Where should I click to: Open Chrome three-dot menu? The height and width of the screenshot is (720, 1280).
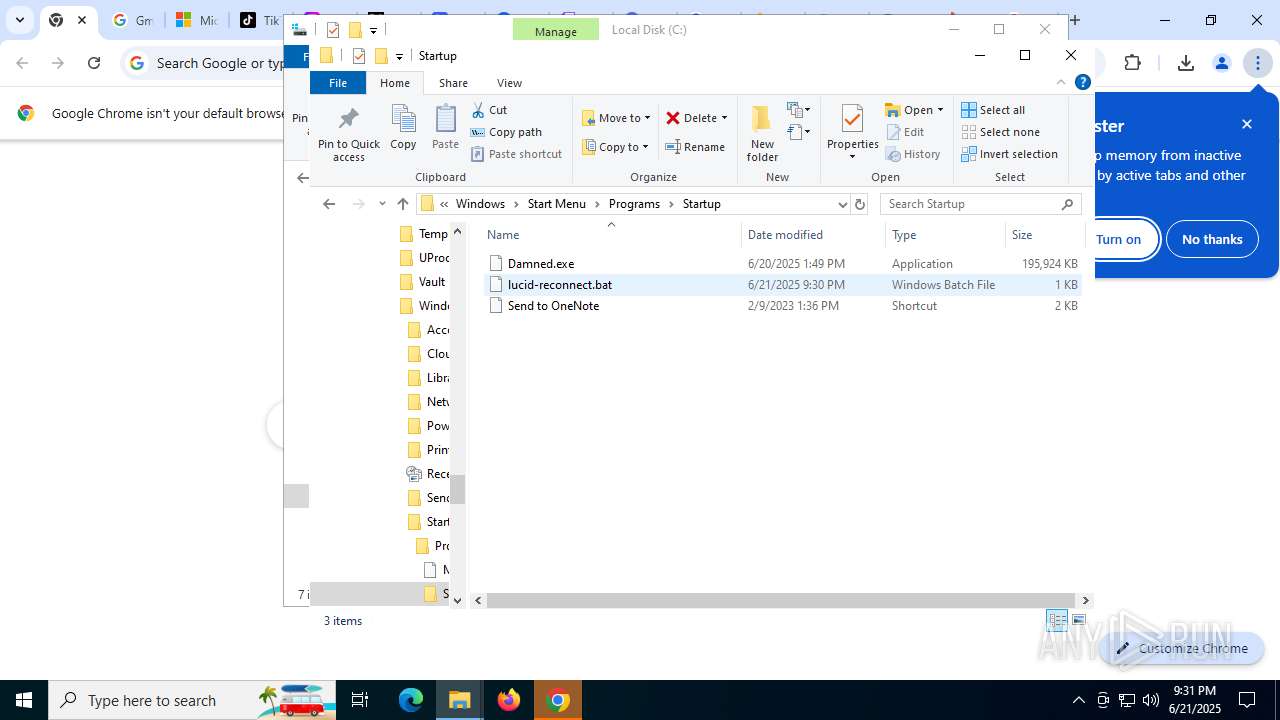click(x=1257, y=63)
